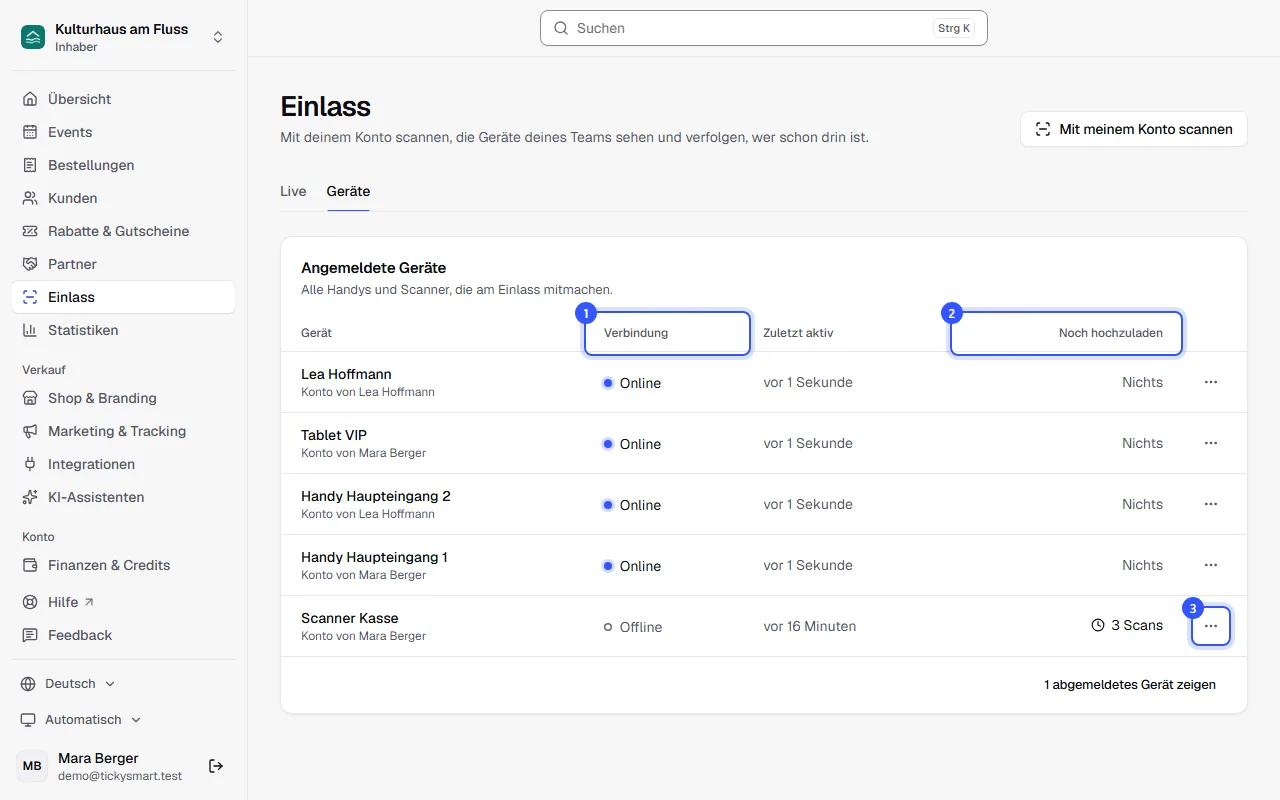1280x800 pixels.
Task: Expand the Kulturhaus am Fluss organization switcher
Action: point(218,37)
